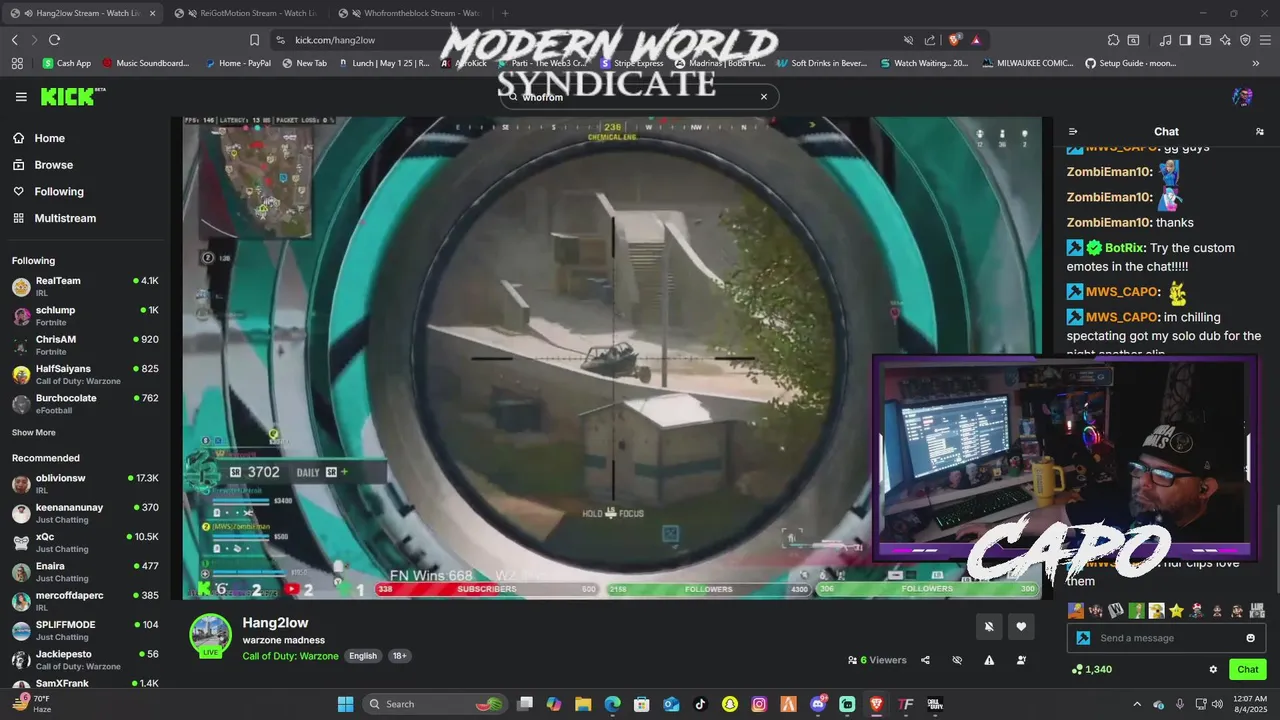This screenshot has height=720, width=1280.
Task: Report stream via warning triangle icon
Action: click(x=989, y=660)
